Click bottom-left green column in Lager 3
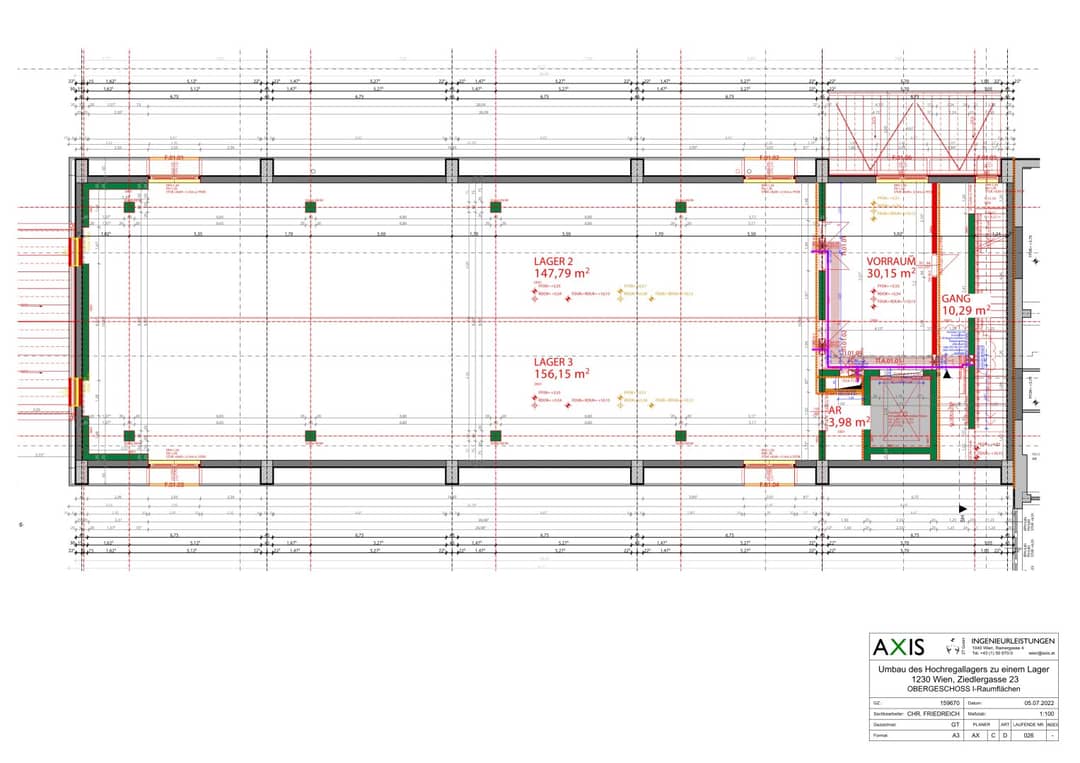The width and height of the screenshot is (1080, 763). (129, 436)
